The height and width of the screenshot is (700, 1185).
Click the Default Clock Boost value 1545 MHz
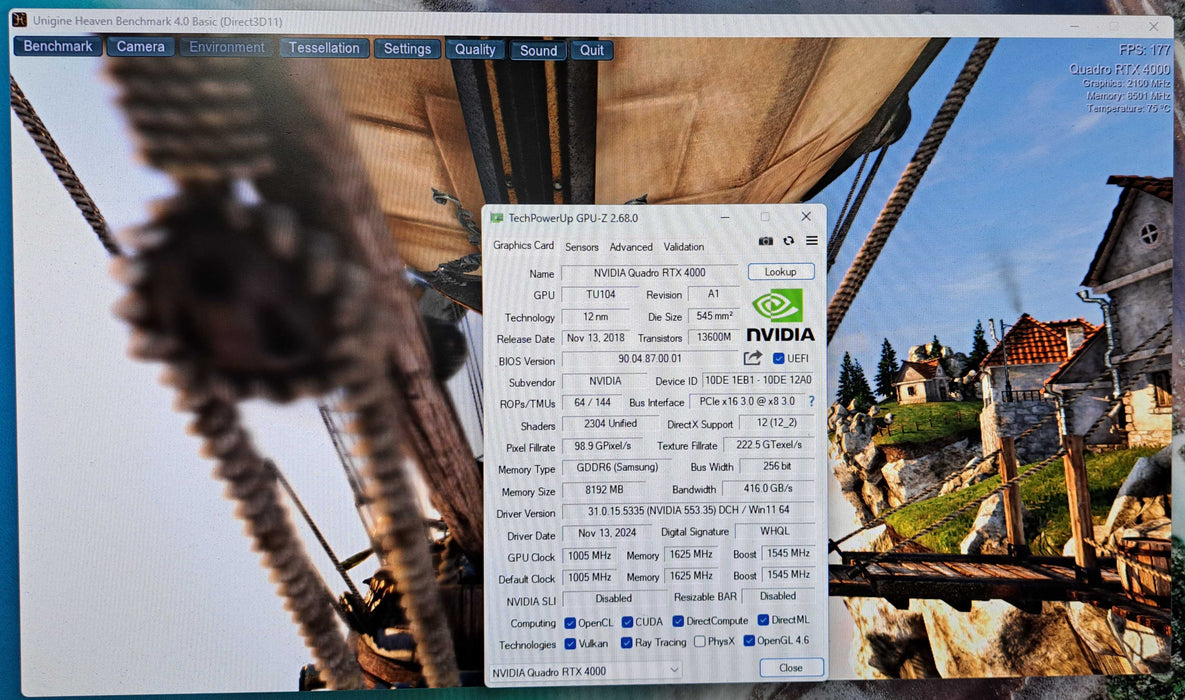pyautogui.click(x=788, y=575)
